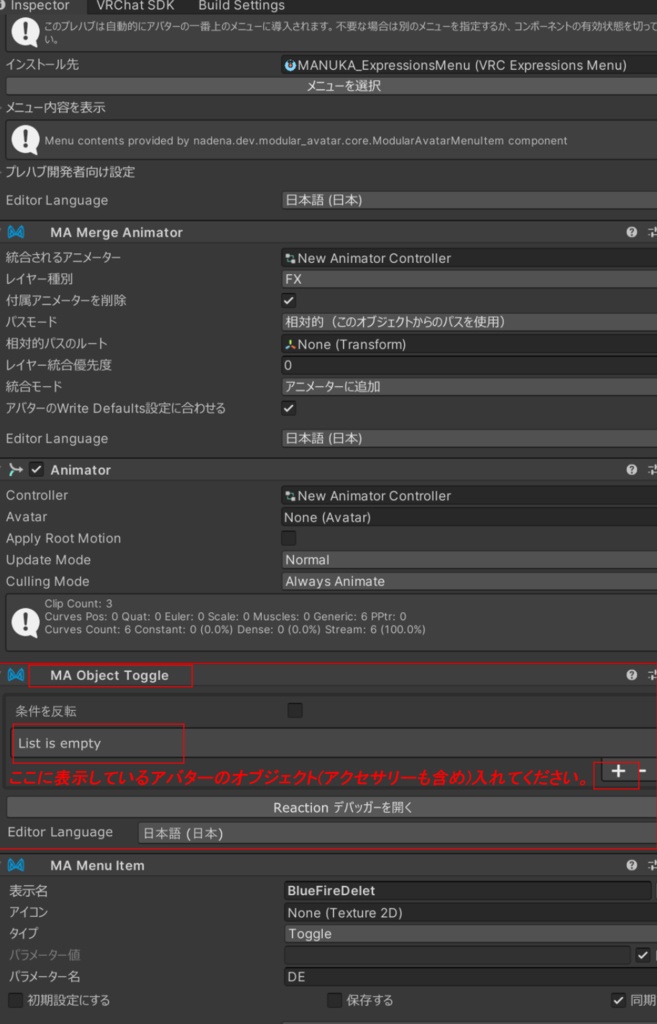This screenshot has width=657, height=1024.
Task: Click the 統合されるアニメーター object field
Action: tap(469, 258)
